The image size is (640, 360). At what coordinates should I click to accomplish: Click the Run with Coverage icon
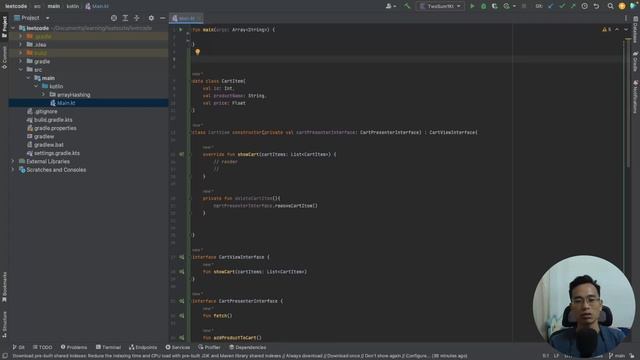pos(495,6)
